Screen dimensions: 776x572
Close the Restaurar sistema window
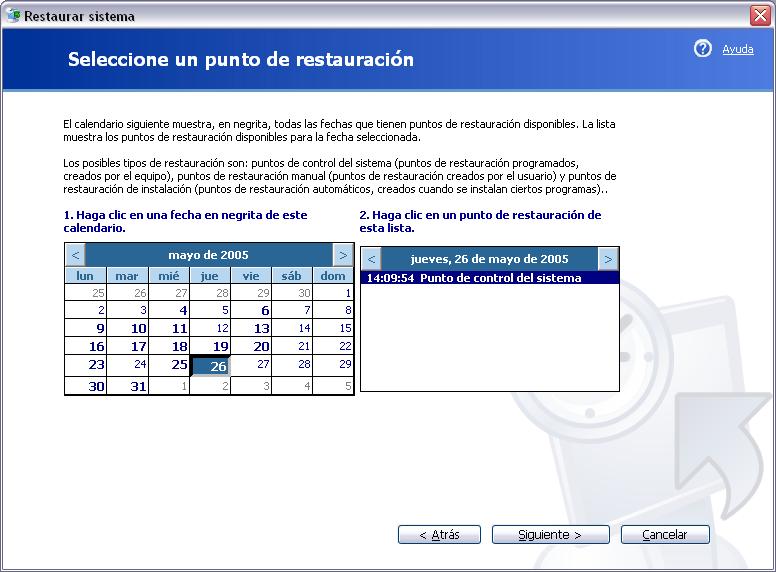(760, 16)
